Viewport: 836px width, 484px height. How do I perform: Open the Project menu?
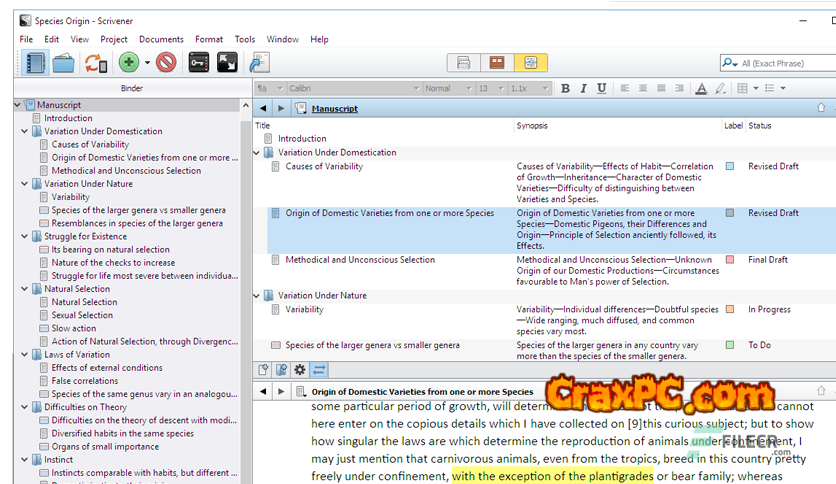tap(114, 39)
